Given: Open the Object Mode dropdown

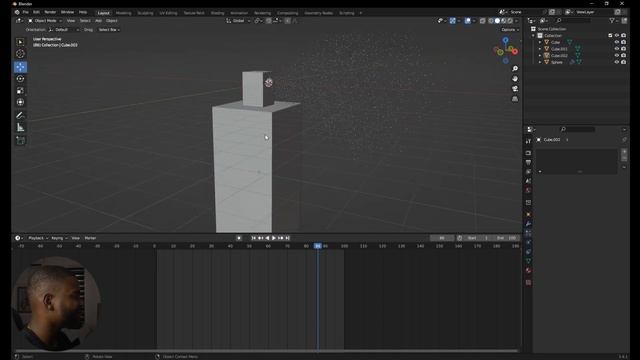Looking at the screenshot, I should pyautogui.click(x=45, y=21).
